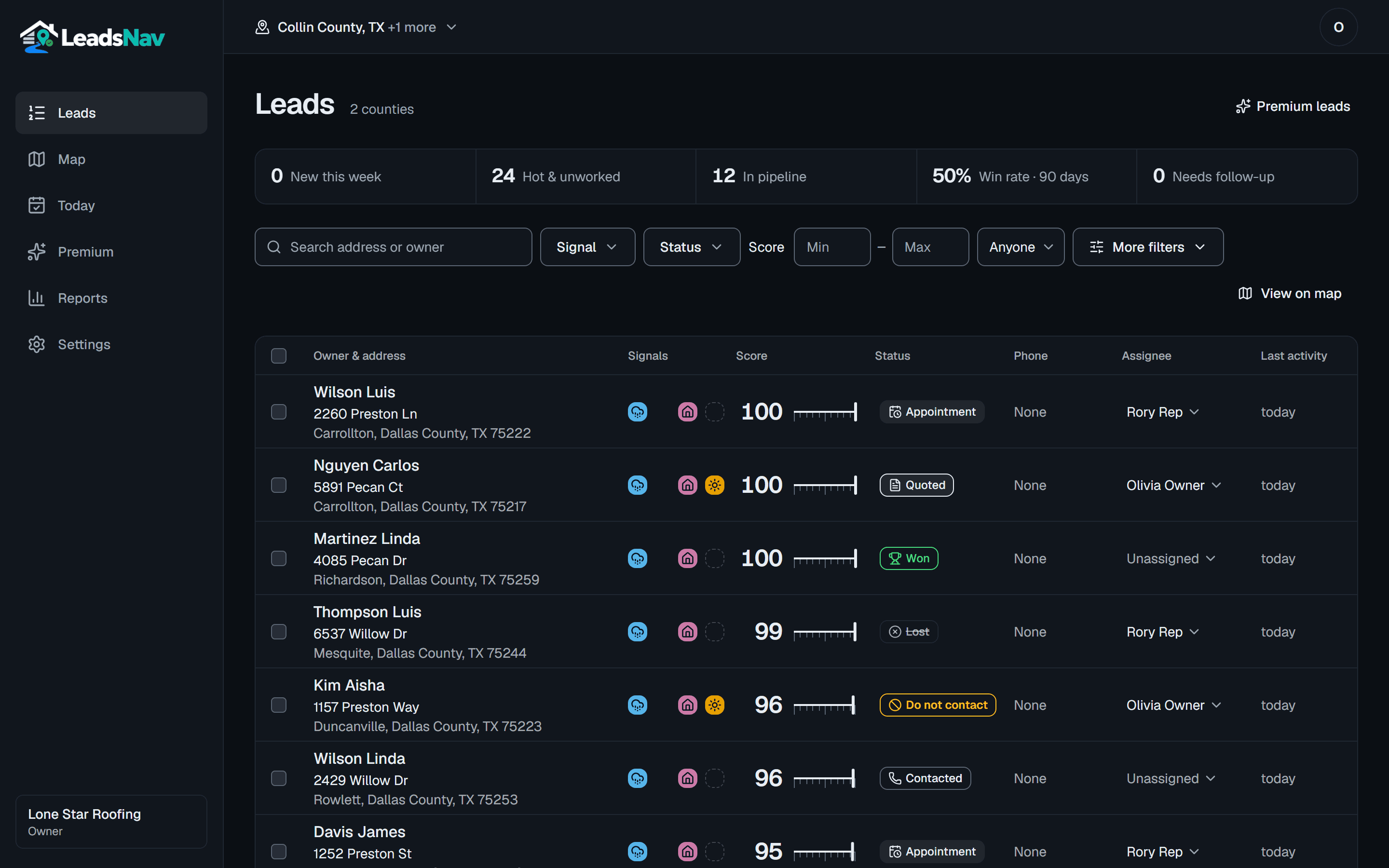Click the Quoted status badge for Nguyen Carlos
The width and height of the screenshot is (1389, 868).
coord(916,485)
